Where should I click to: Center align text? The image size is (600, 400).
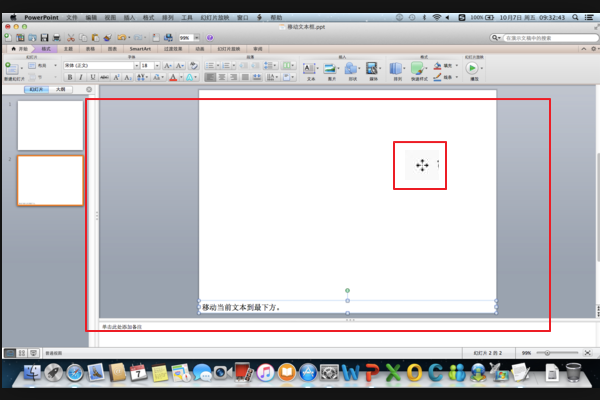click(x=222, y=77)
